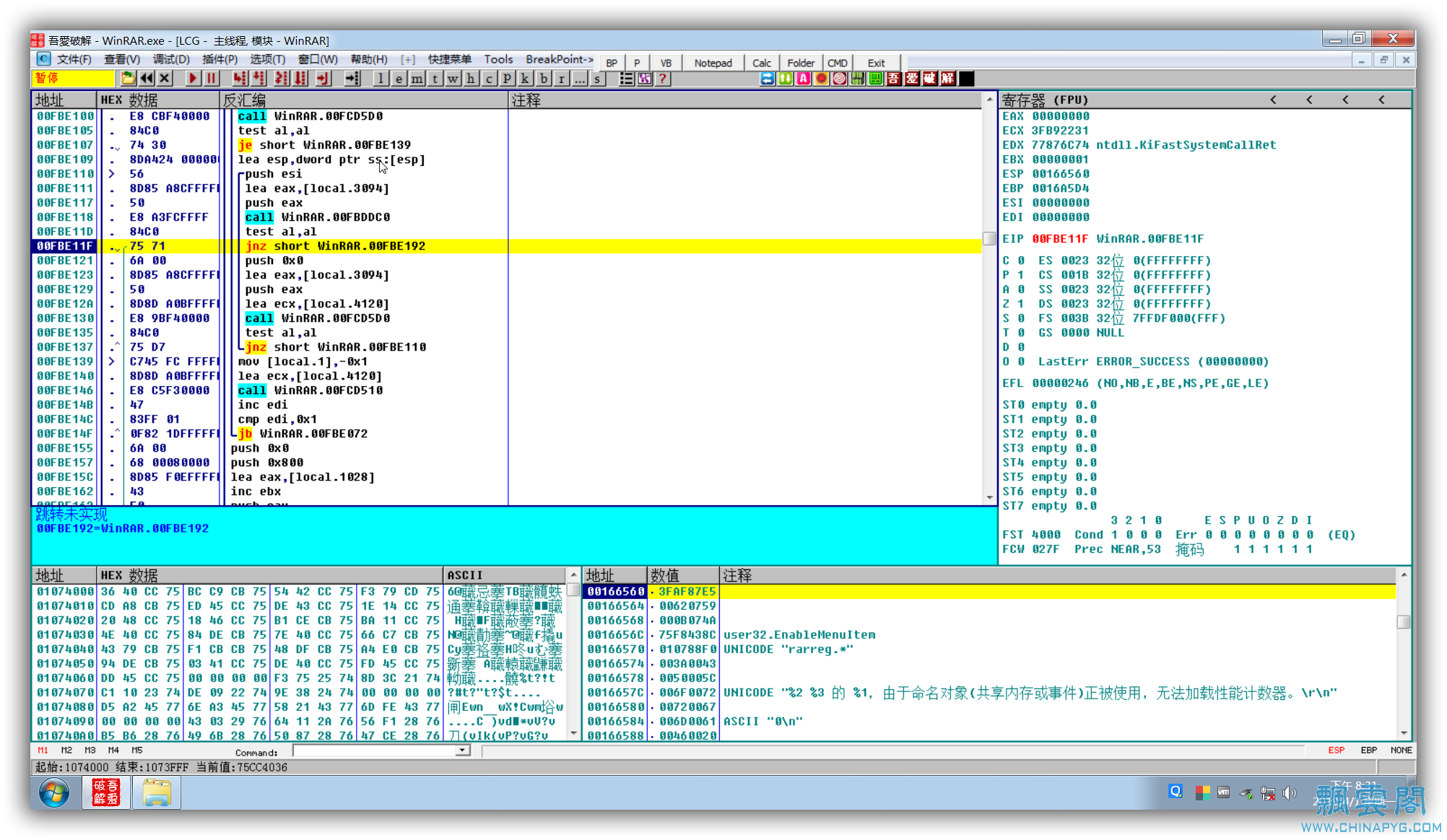Open source window with 's' button
This screenshot has height=840, width=1447.
point(597,79)
